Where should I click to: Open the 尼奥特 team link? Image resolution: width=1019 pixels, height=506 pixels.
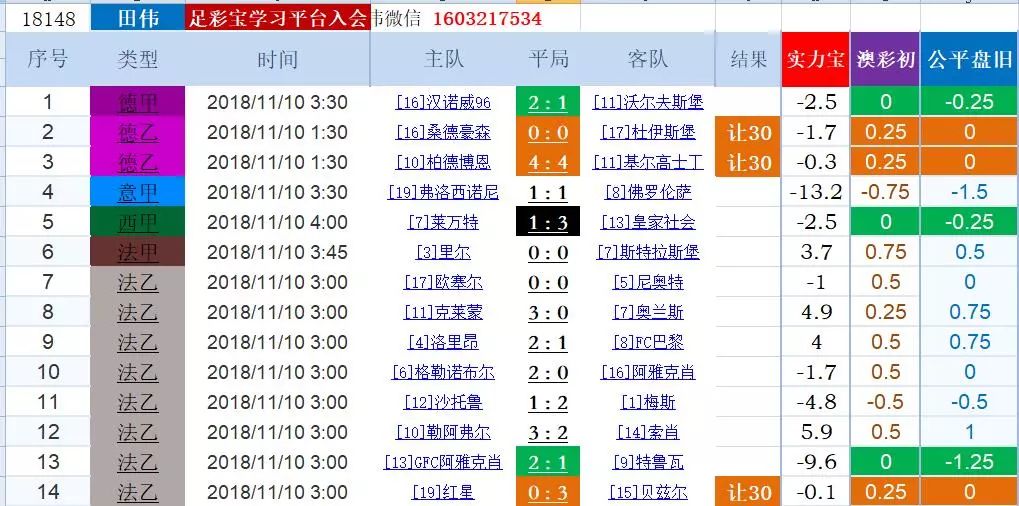[x=648, y=283]
